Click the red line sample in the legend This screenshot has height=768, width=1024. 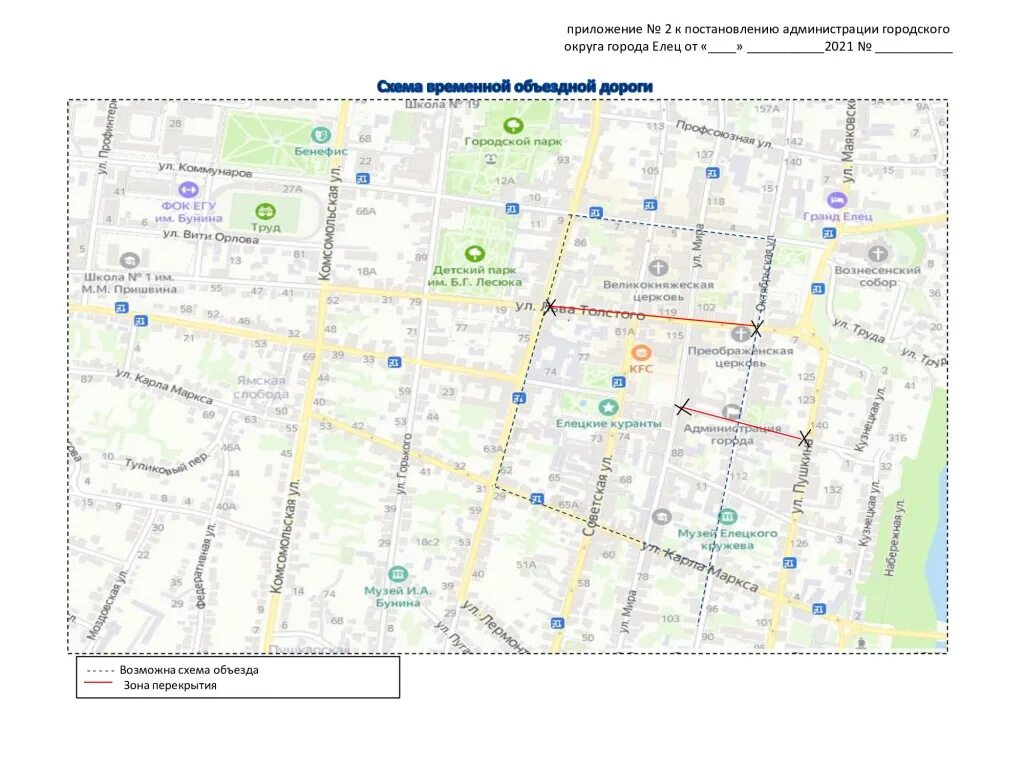click(98, 684)
